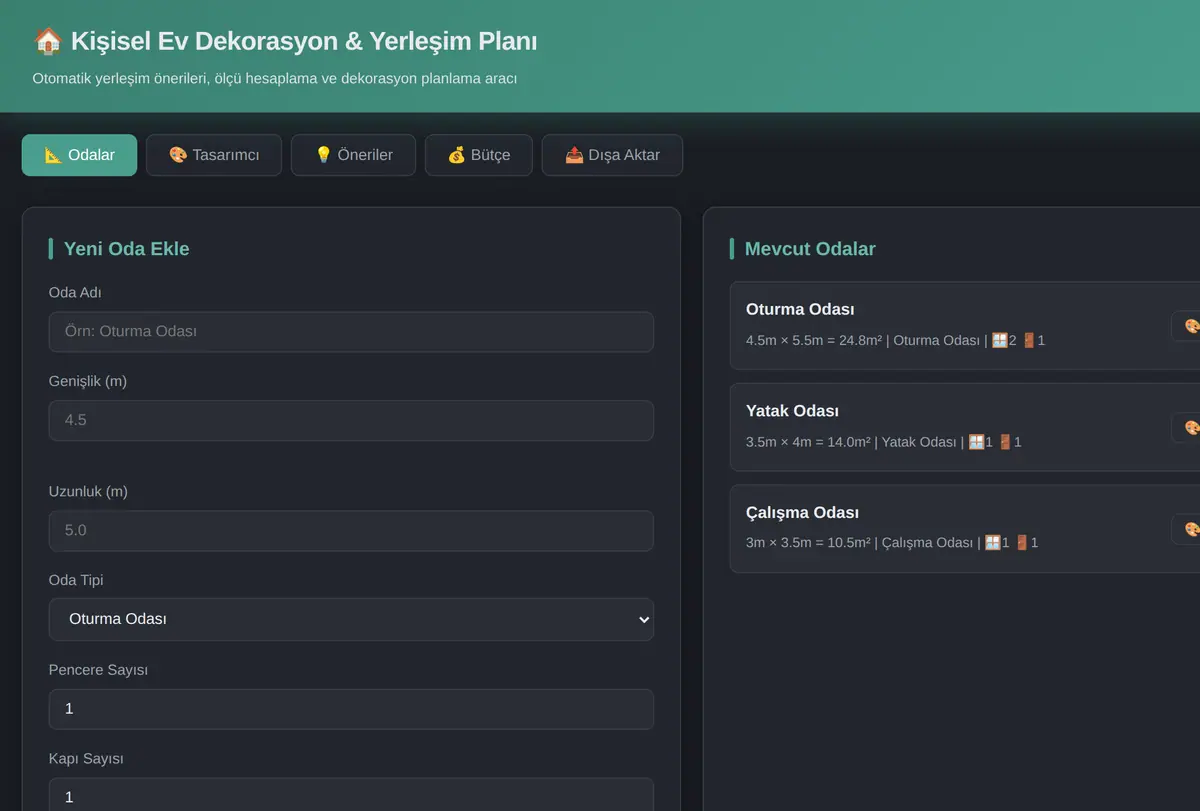1200x811 pixels.
Task: Go to the Bütçe tab
Action: (478, 155)
